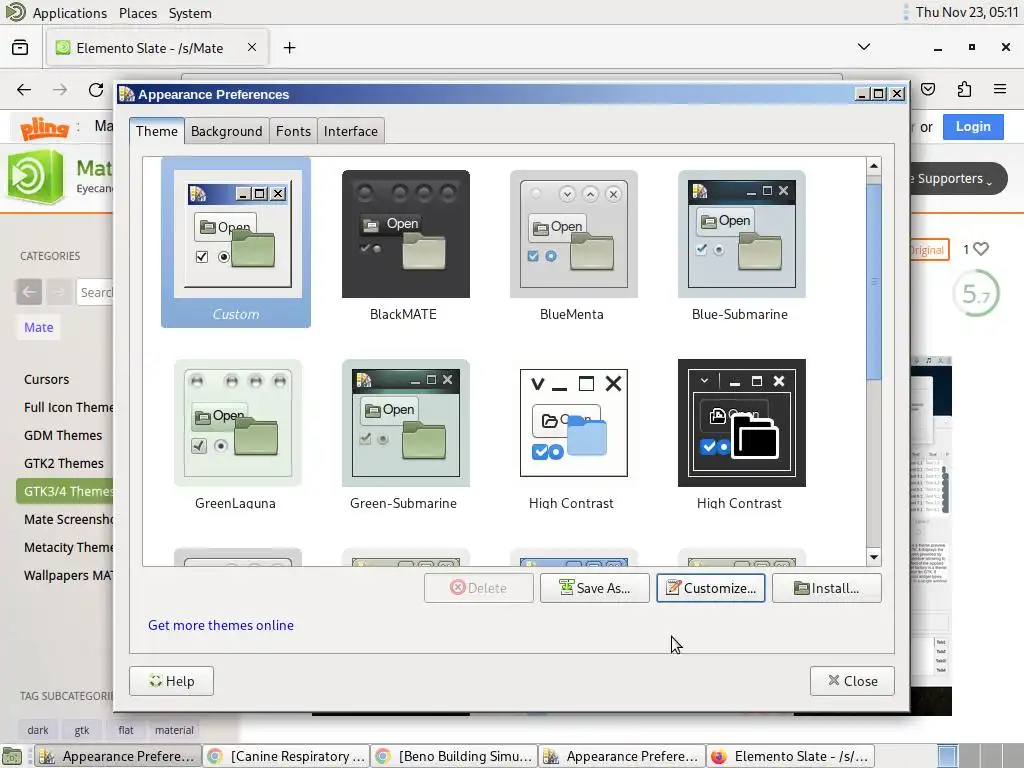The image size is (1024, 768).
Task: Switch to the Fonts tab
Action: pos(293,131)
